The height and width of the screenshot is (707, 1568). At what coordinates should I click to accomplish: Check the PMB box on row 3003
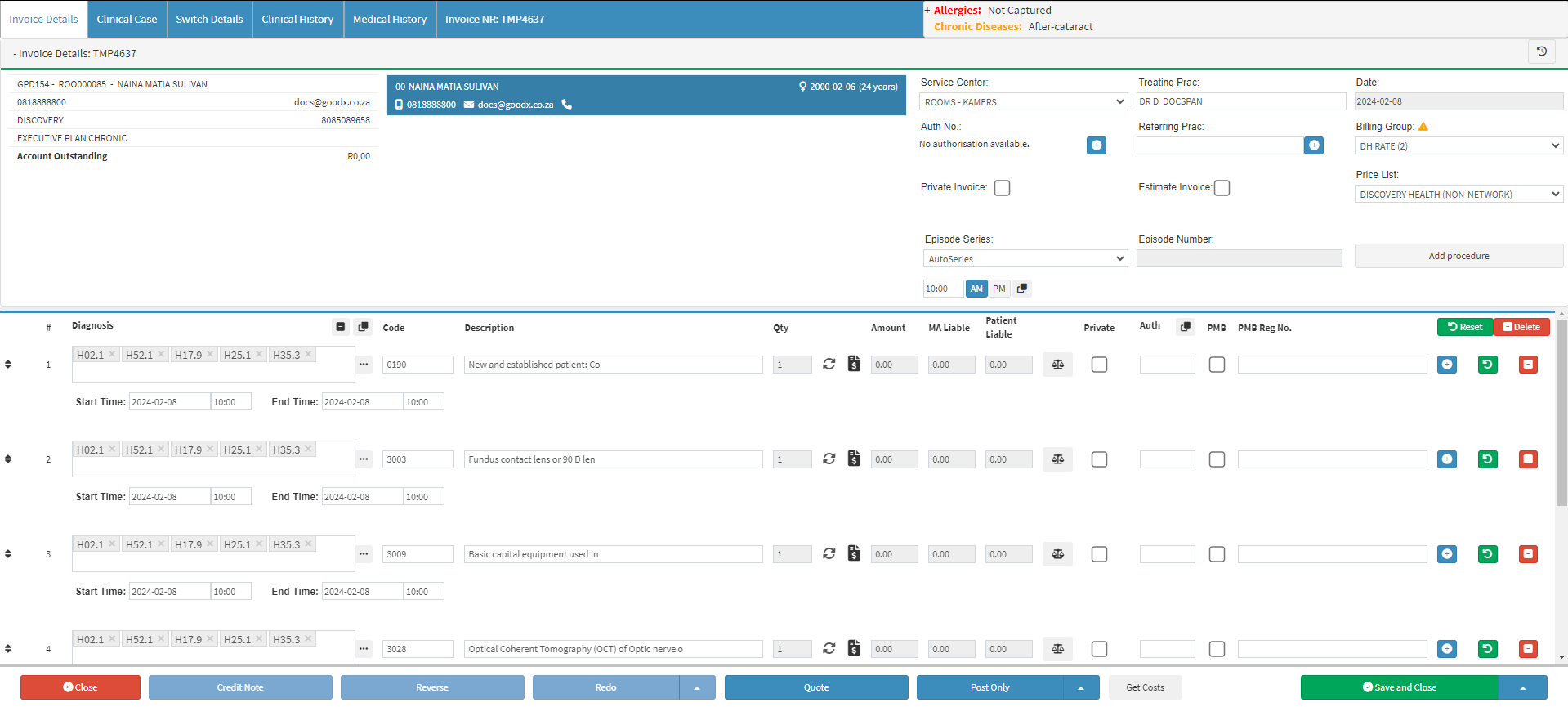click(1217, 459)
